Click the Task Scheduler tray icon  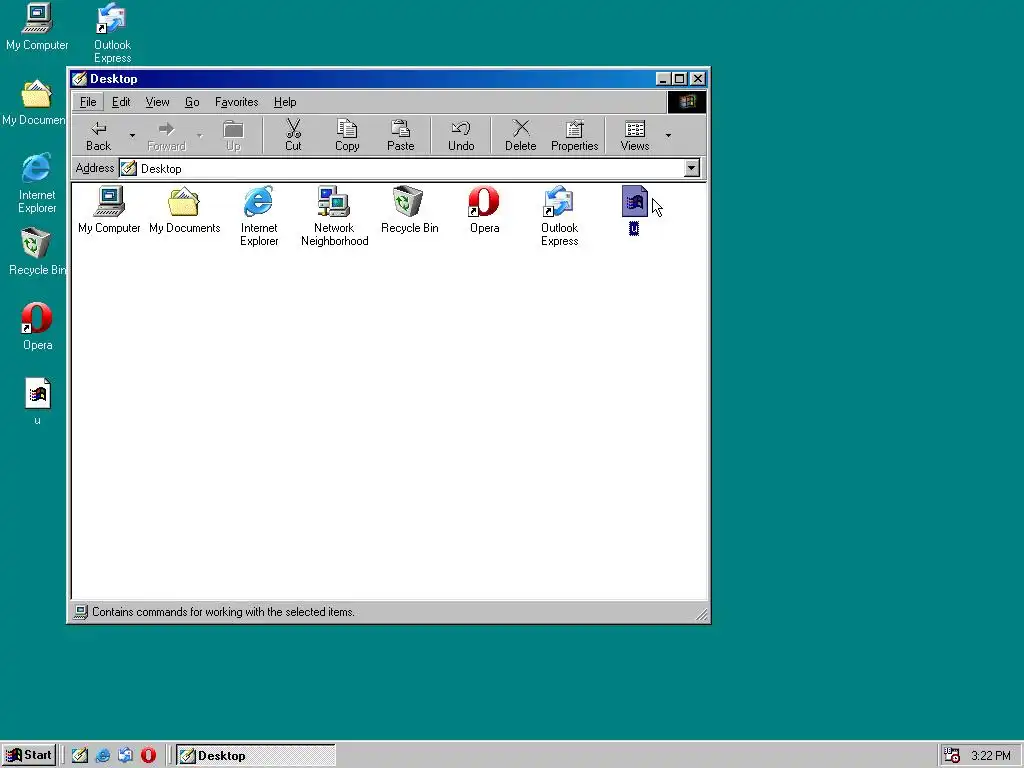tap(952, 756)
